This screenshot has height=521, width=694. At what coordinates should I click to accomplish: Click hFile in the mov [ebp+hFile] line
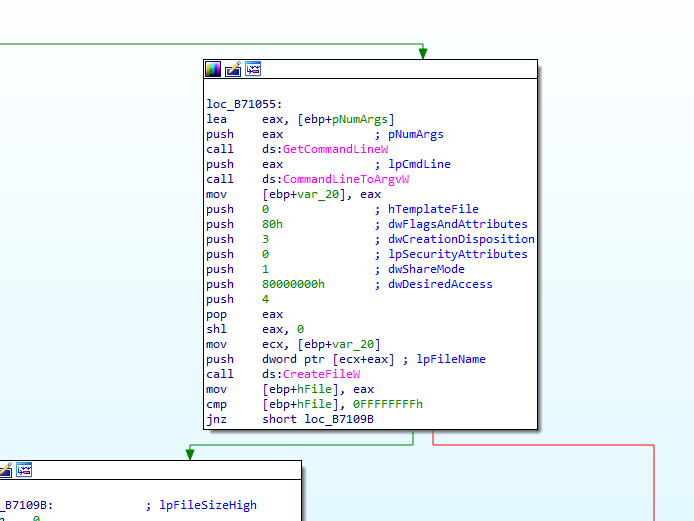tap(314, 389)
